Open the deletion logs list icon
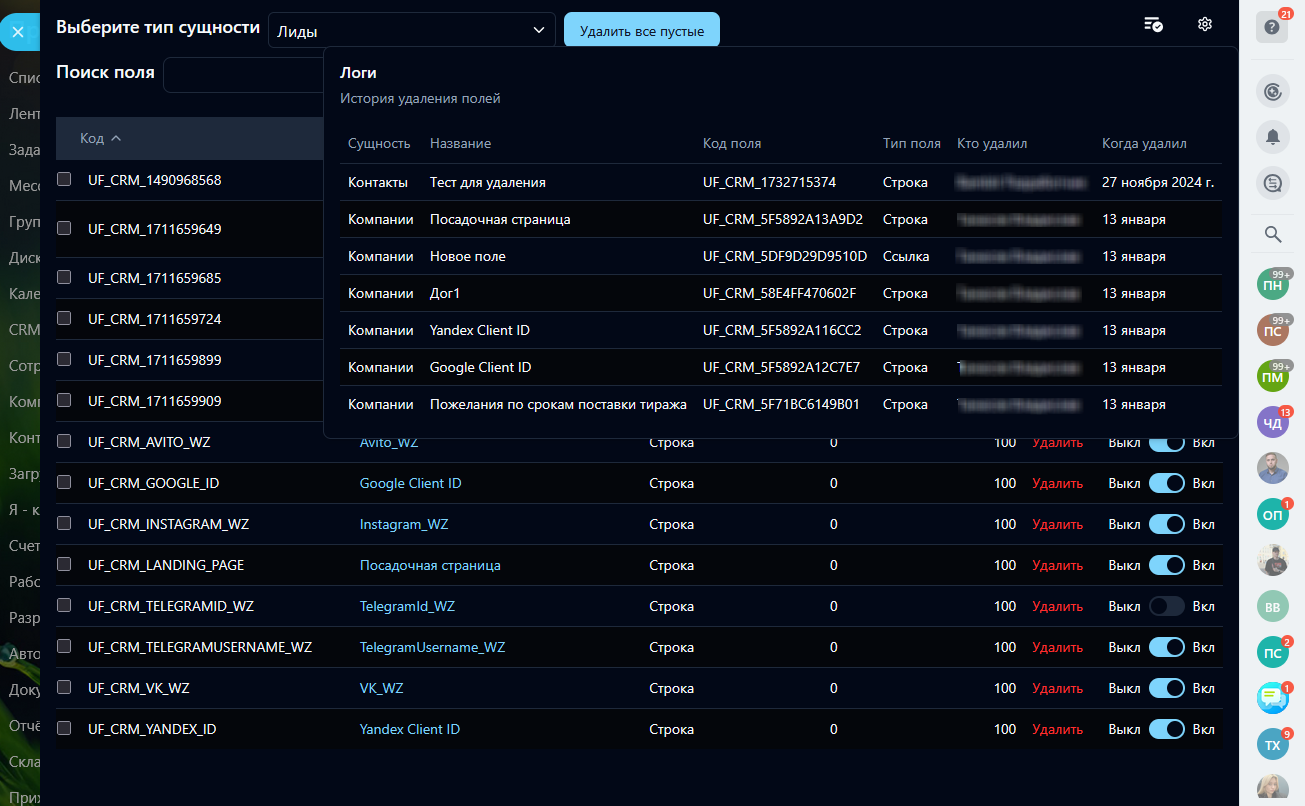This screenshot has width=1305, height=806. [x=1153, y=25]
